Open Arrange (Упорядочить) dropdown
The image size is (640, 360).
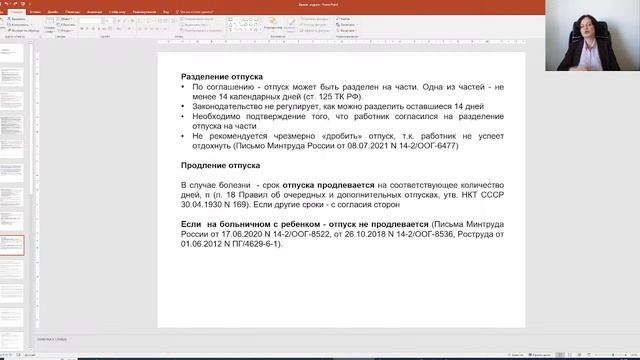click(x=273, y=24)
